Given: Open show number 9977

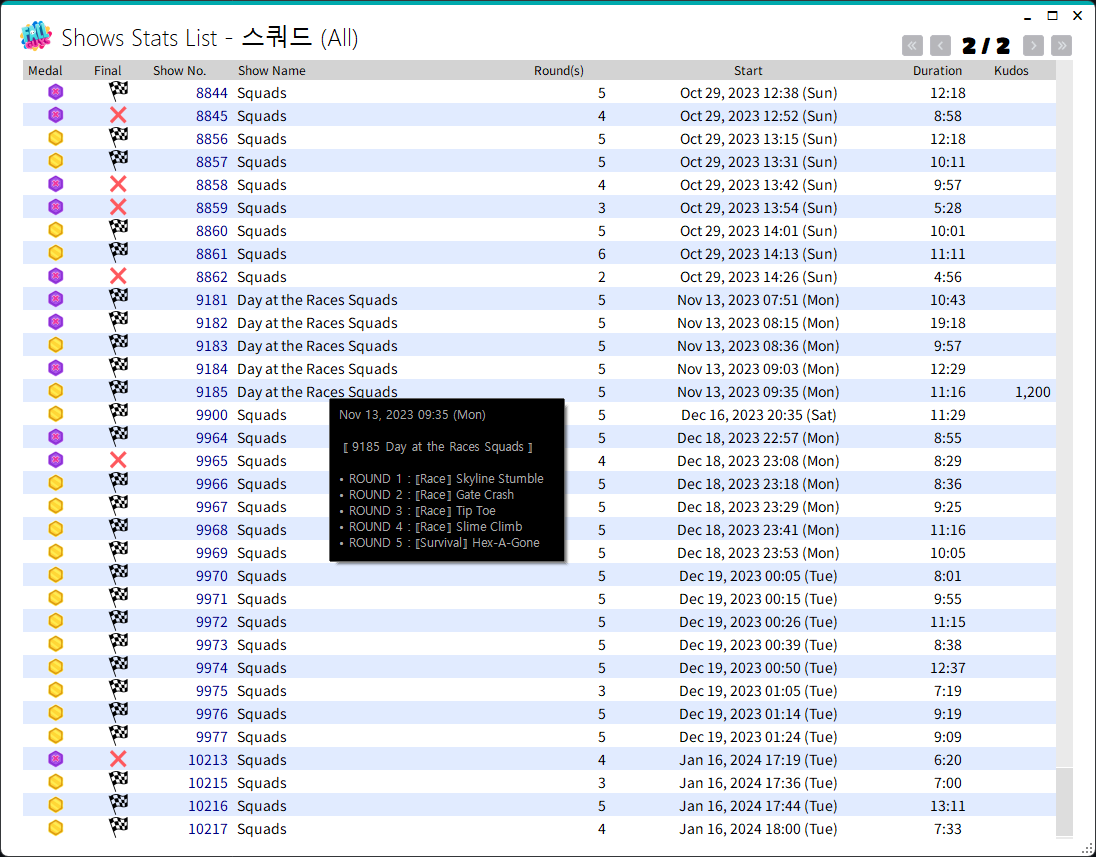Looking at the screenshot, I should pyautogui.click(x=212, y=737).
